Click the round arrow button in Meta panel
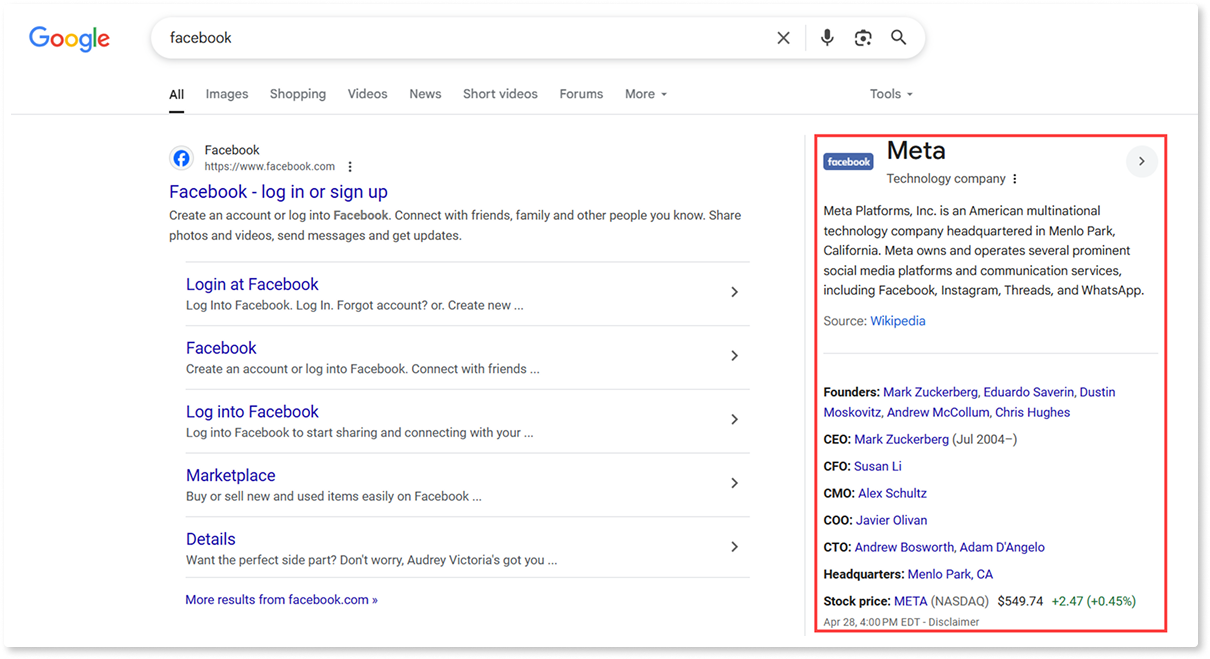Image resolution: width=1210 pixels, height=659 pixels. 1142,162
